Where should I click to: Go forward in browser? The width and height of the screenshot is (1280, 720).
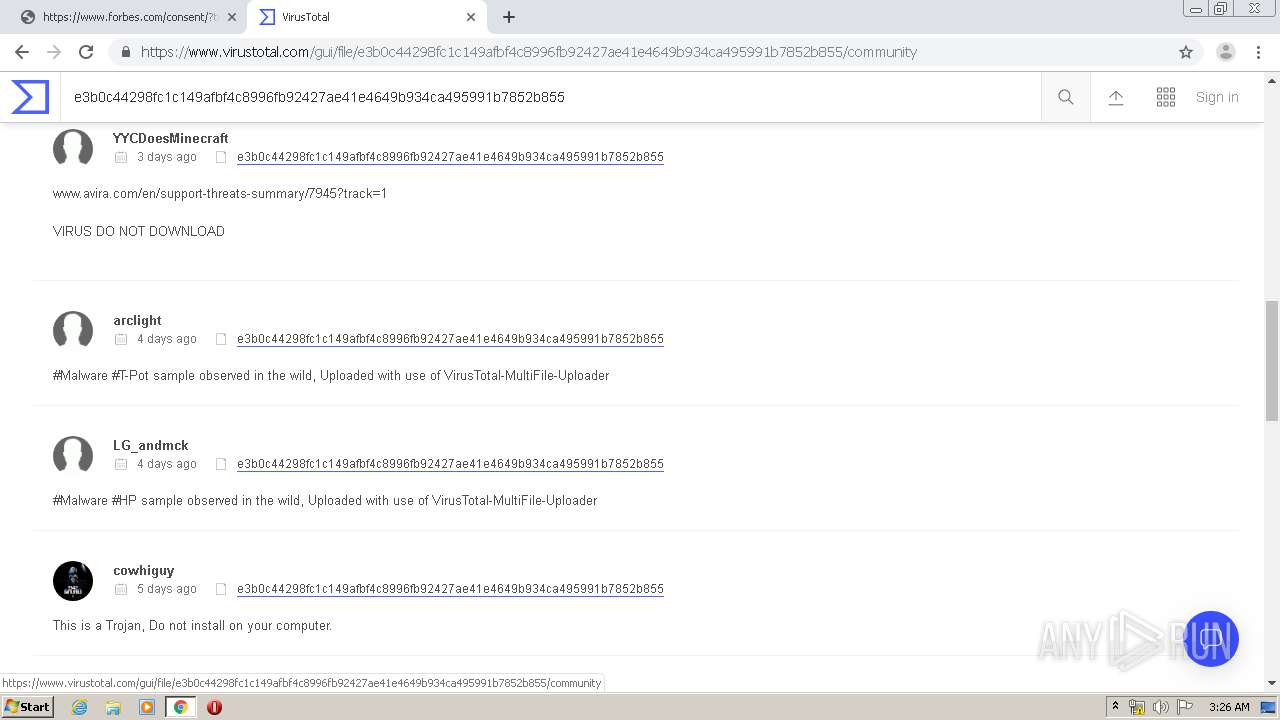tap(54, 52)
